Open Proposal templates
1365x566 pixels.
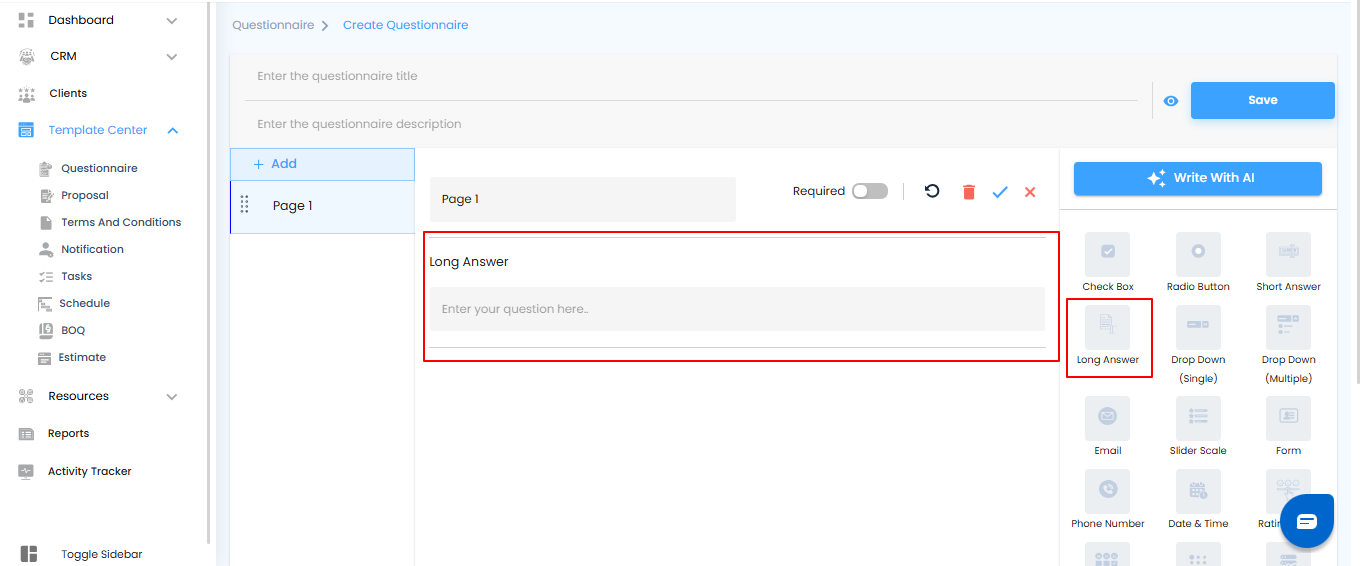[x=85, y=196]
